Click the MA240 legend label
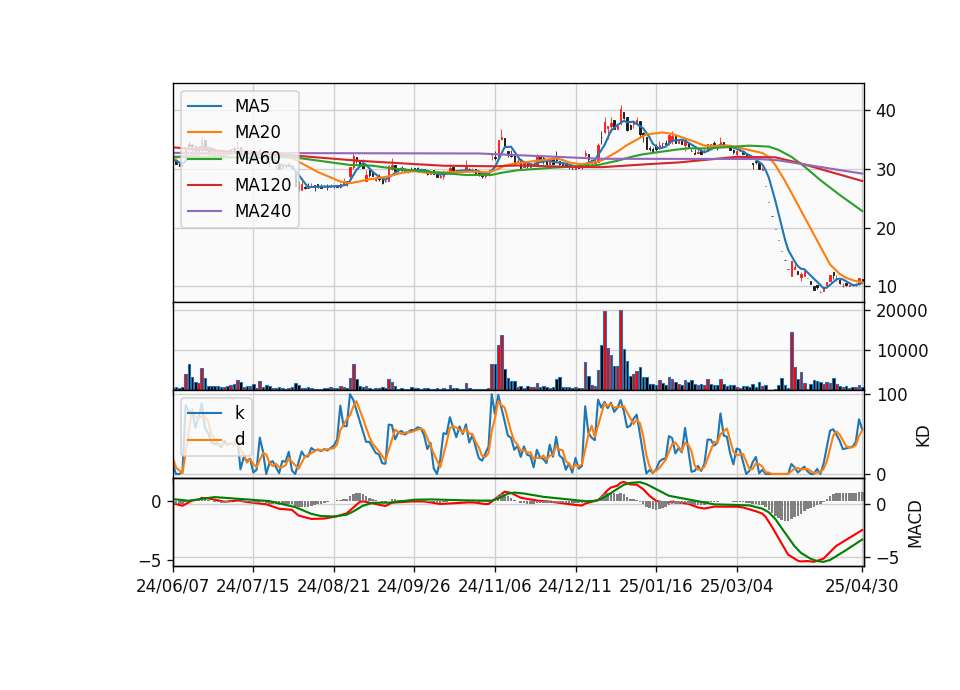 [263, 211]
